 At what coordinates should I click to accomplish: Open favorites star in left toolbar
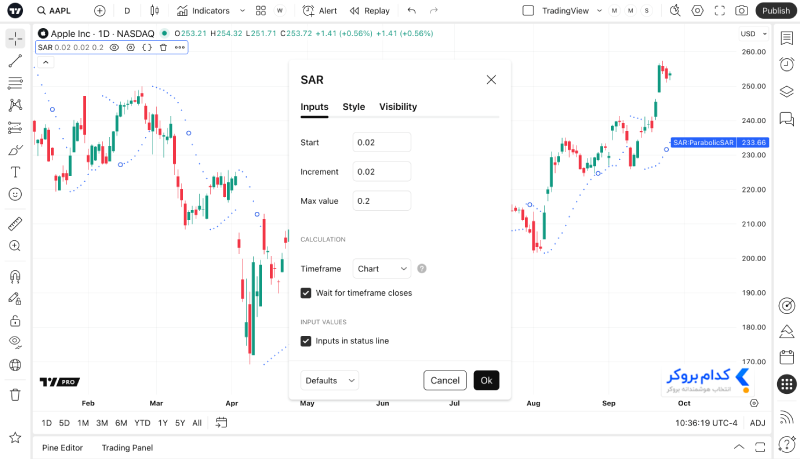pos(15,438)
